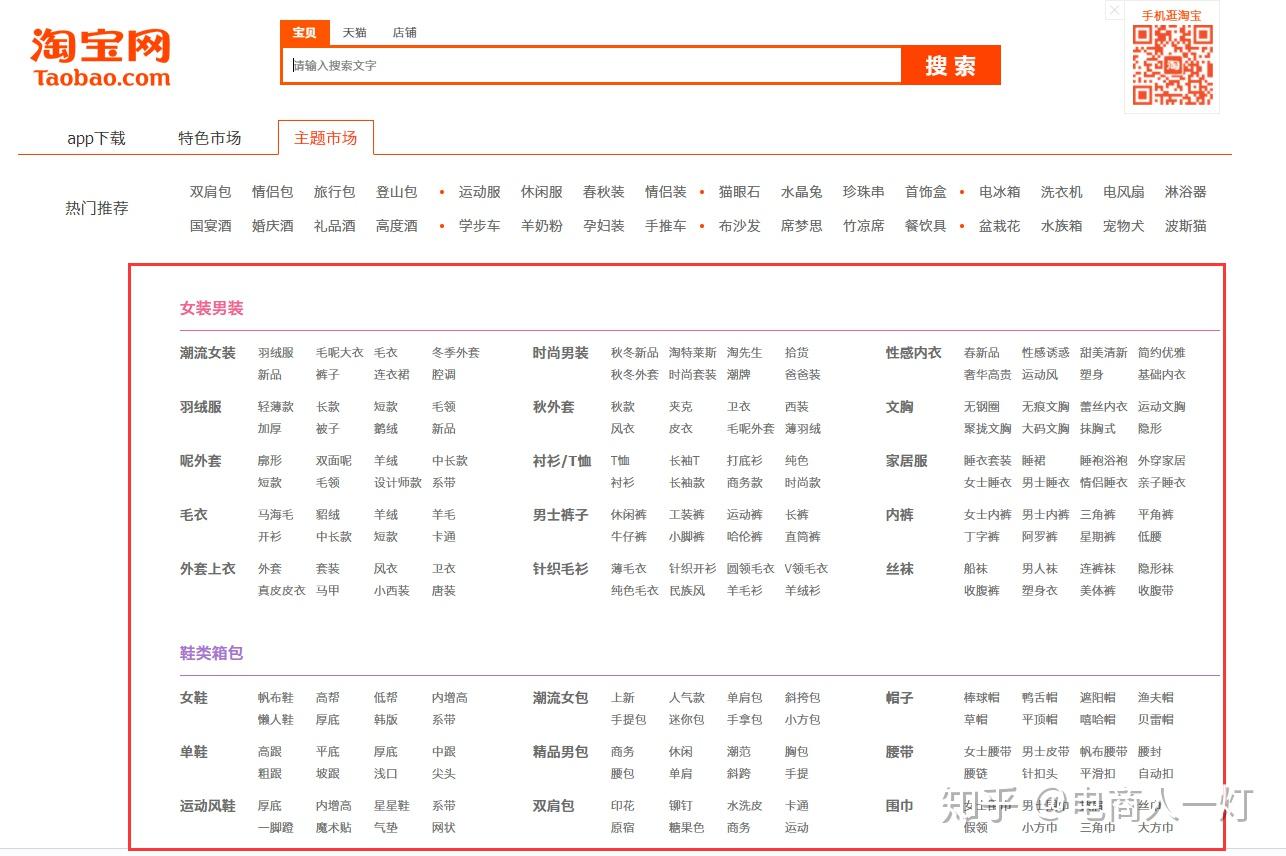The width and height of the screenshot is (1286, 856).
Task: Click the 斜挎包 link
Action: click(803, 698)
